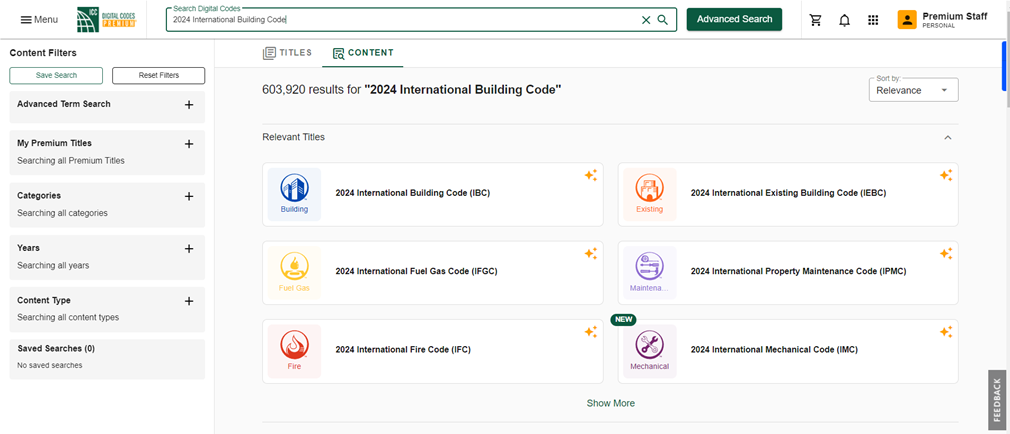This screenshot has width=1010, height=434.
Task: Open 2024 International Existing Building Code (IEBC)
Action: click(788, 193)
